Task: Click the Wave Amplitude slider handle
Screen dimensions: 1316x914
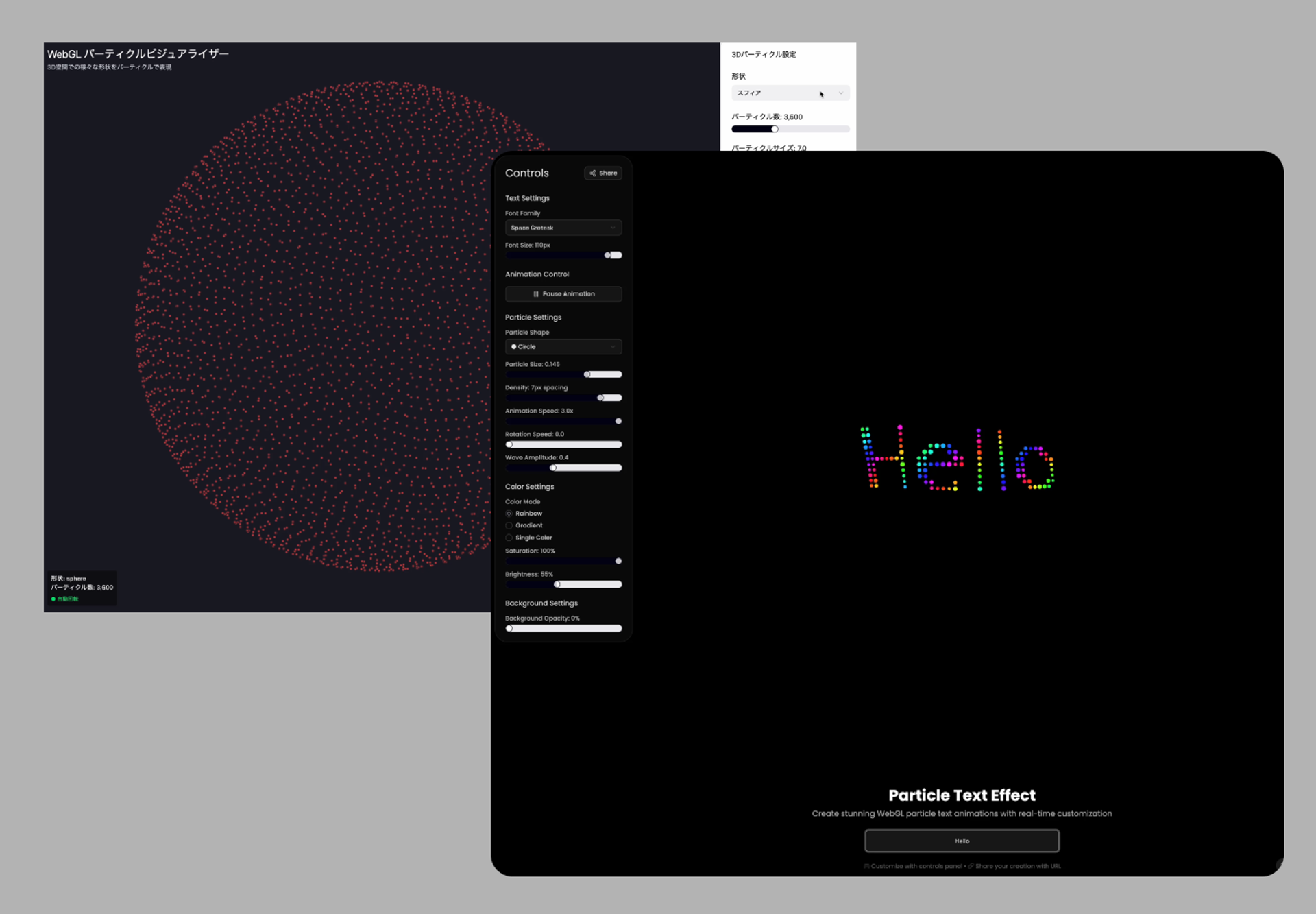Action: click(x=554, y=468)
